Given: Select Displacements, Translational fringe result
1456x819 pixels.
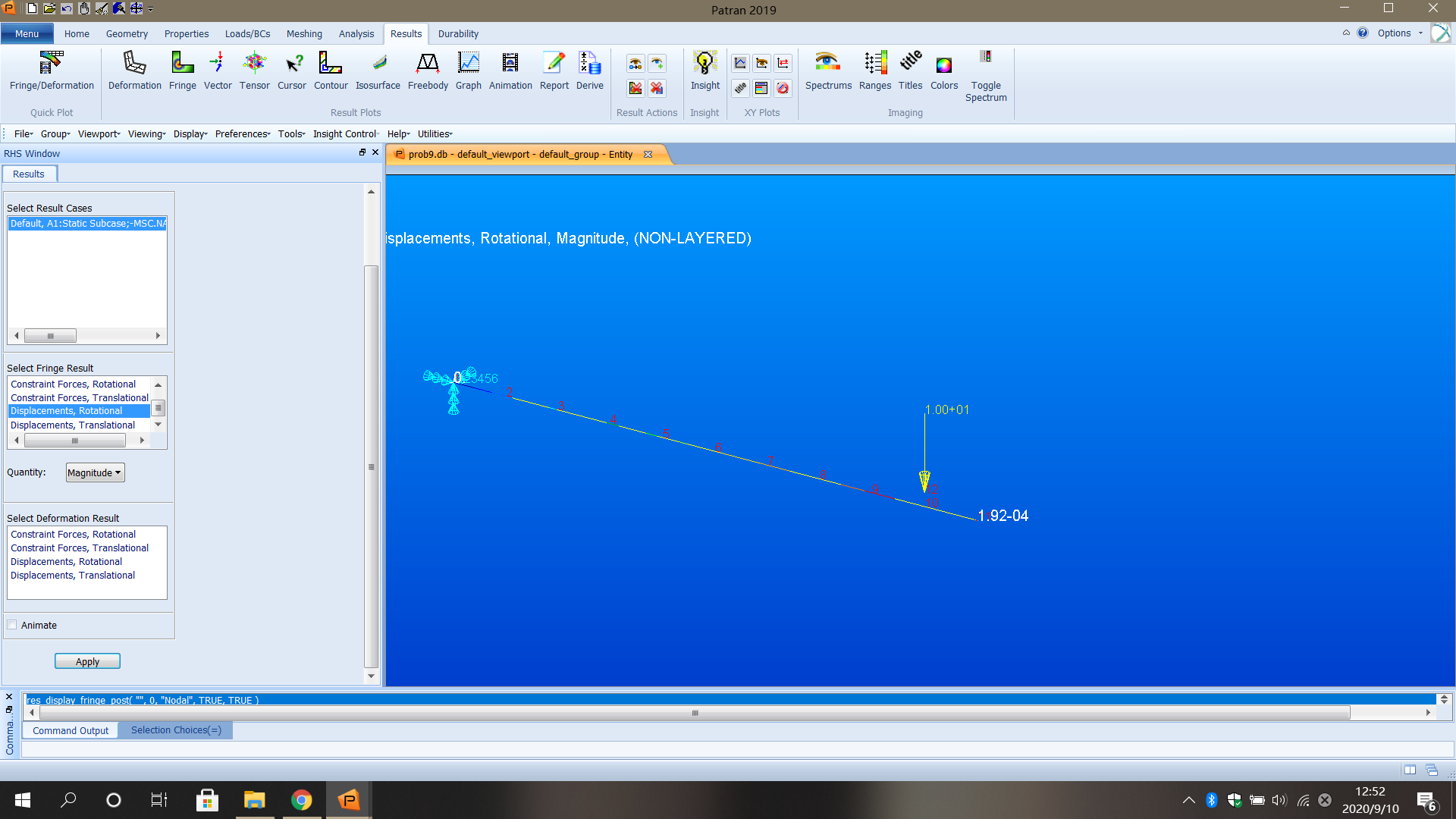Looking at the screenshot, I should point(73,425).
